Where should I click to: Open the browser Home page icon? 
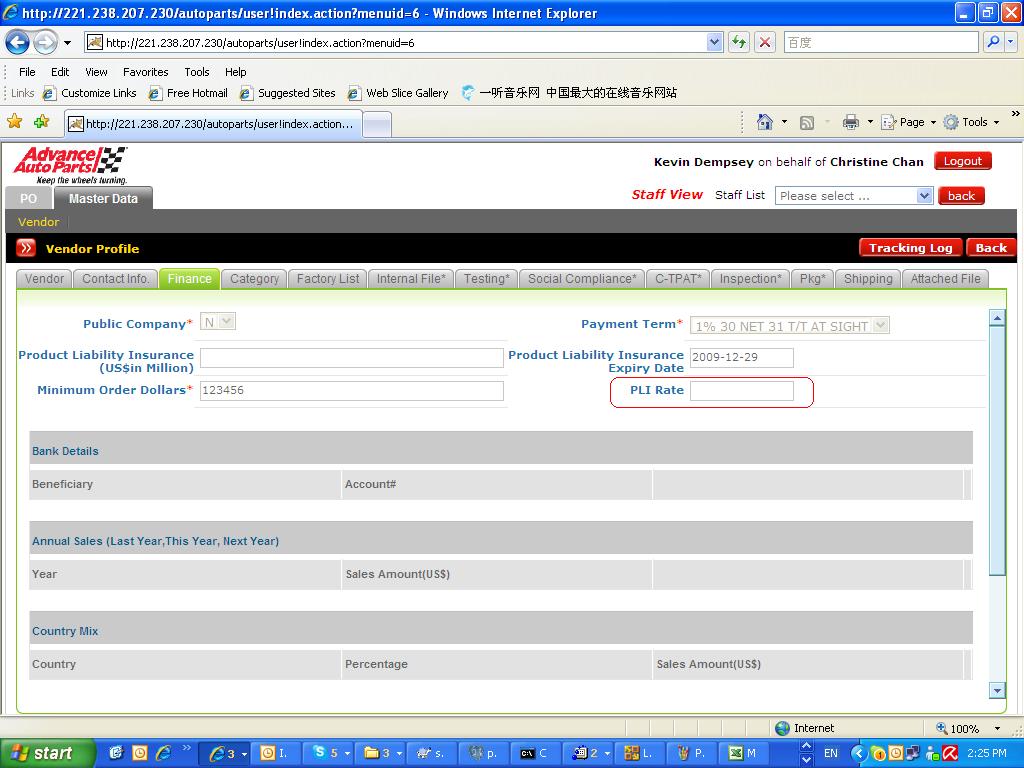765,122
